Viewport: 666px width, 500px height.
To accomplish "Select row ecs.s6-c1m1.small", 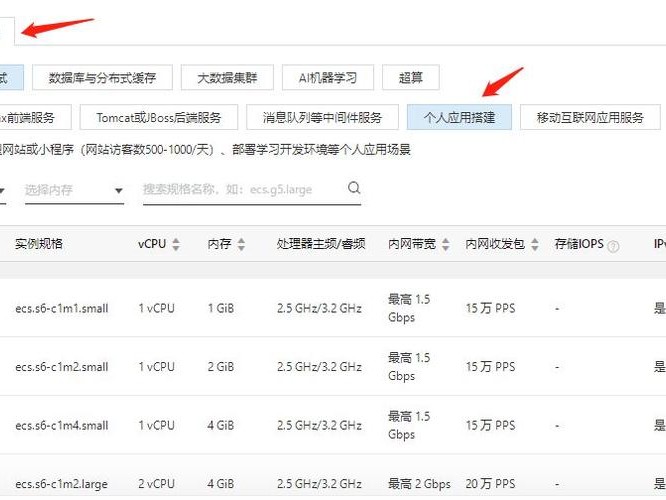I will point(333,308).
